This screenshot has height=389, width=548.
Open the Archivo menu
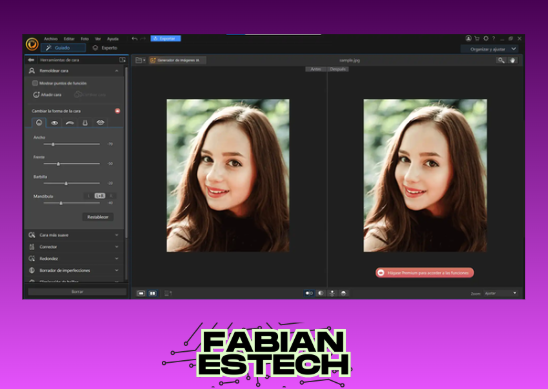(x=51, y=39)
